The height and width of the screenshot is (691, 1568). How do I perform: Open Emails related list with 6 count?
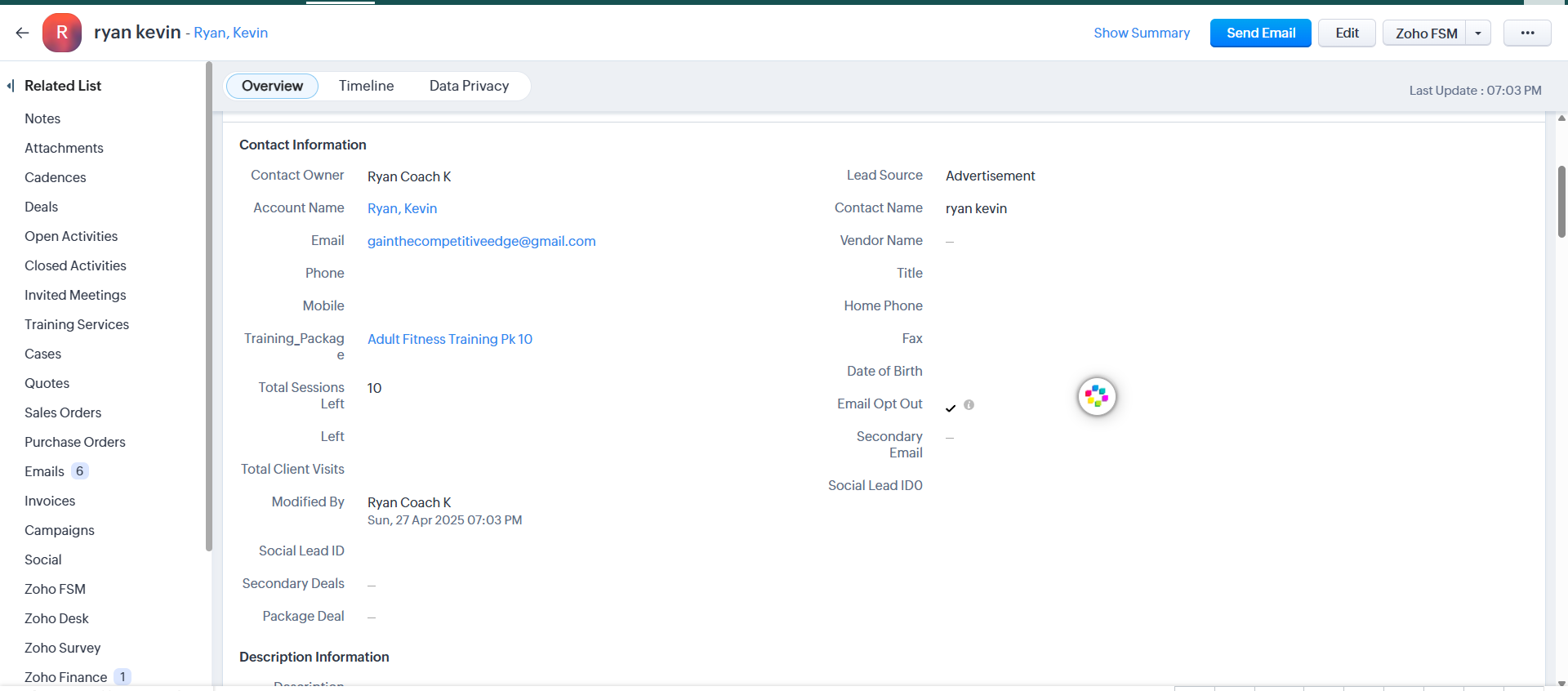(x=56, y=471)
